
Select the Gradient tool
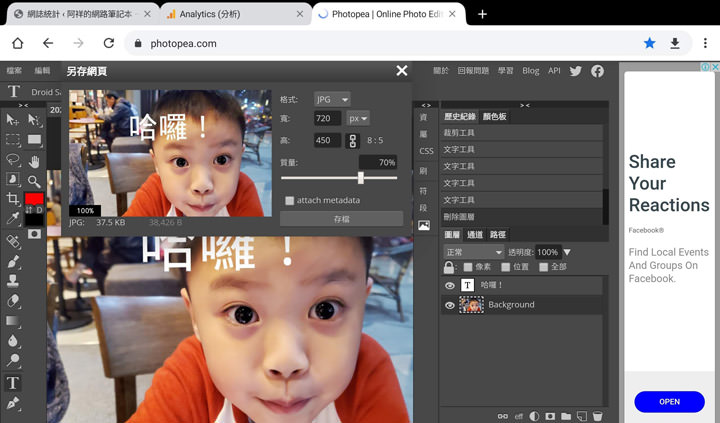12,321
